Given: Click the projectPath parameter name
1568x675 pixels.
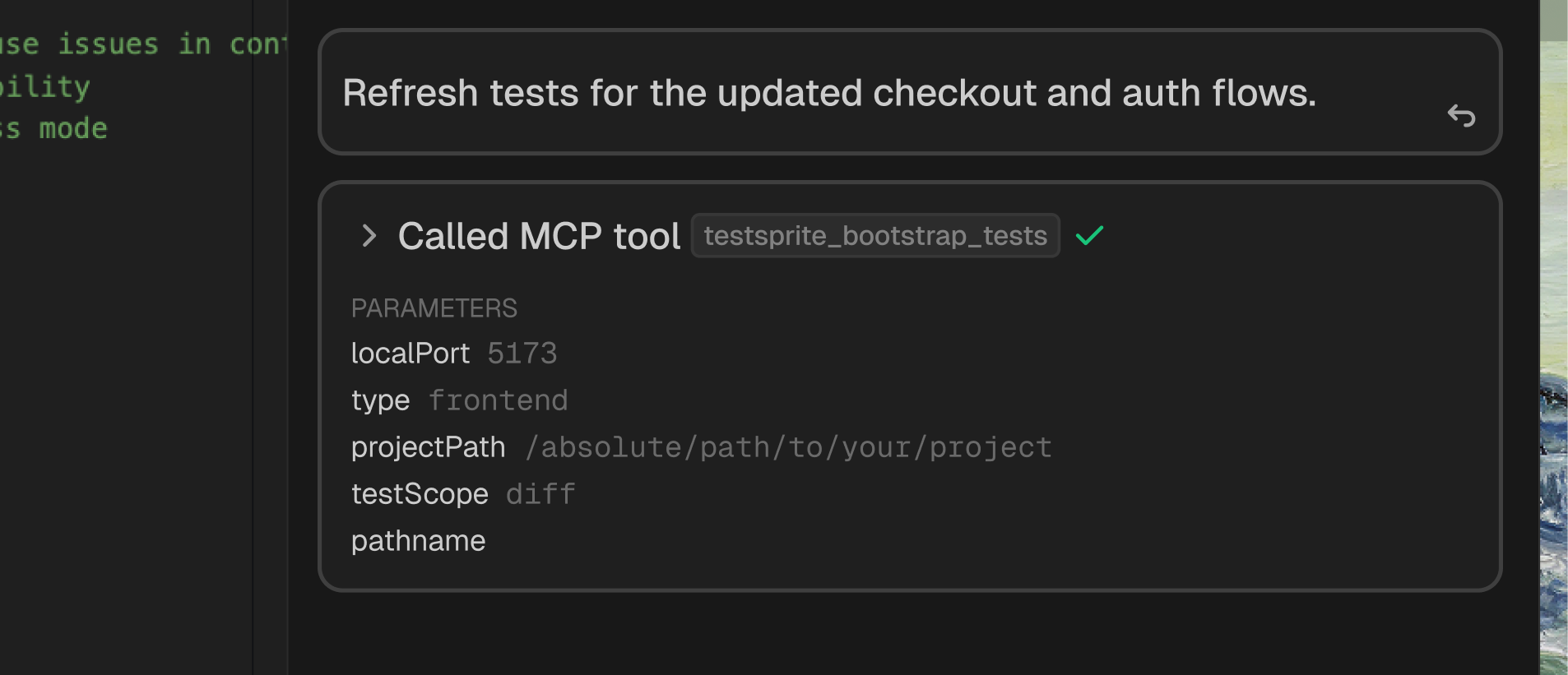Looking at the screenshot, I should pyautogui.click(x=428, y=447).
